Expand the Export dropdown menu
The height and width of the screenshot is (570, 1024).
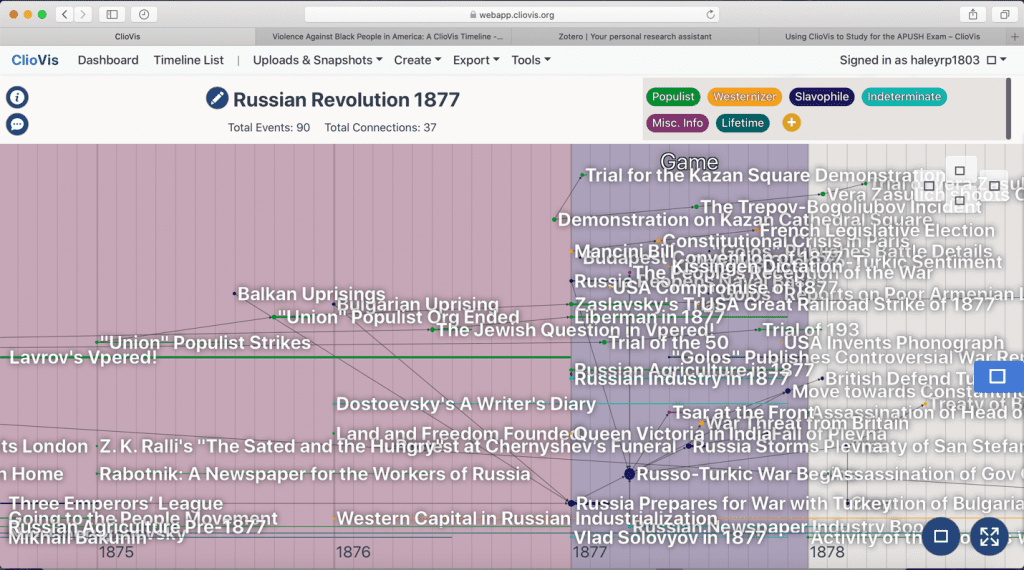(476, 60)
